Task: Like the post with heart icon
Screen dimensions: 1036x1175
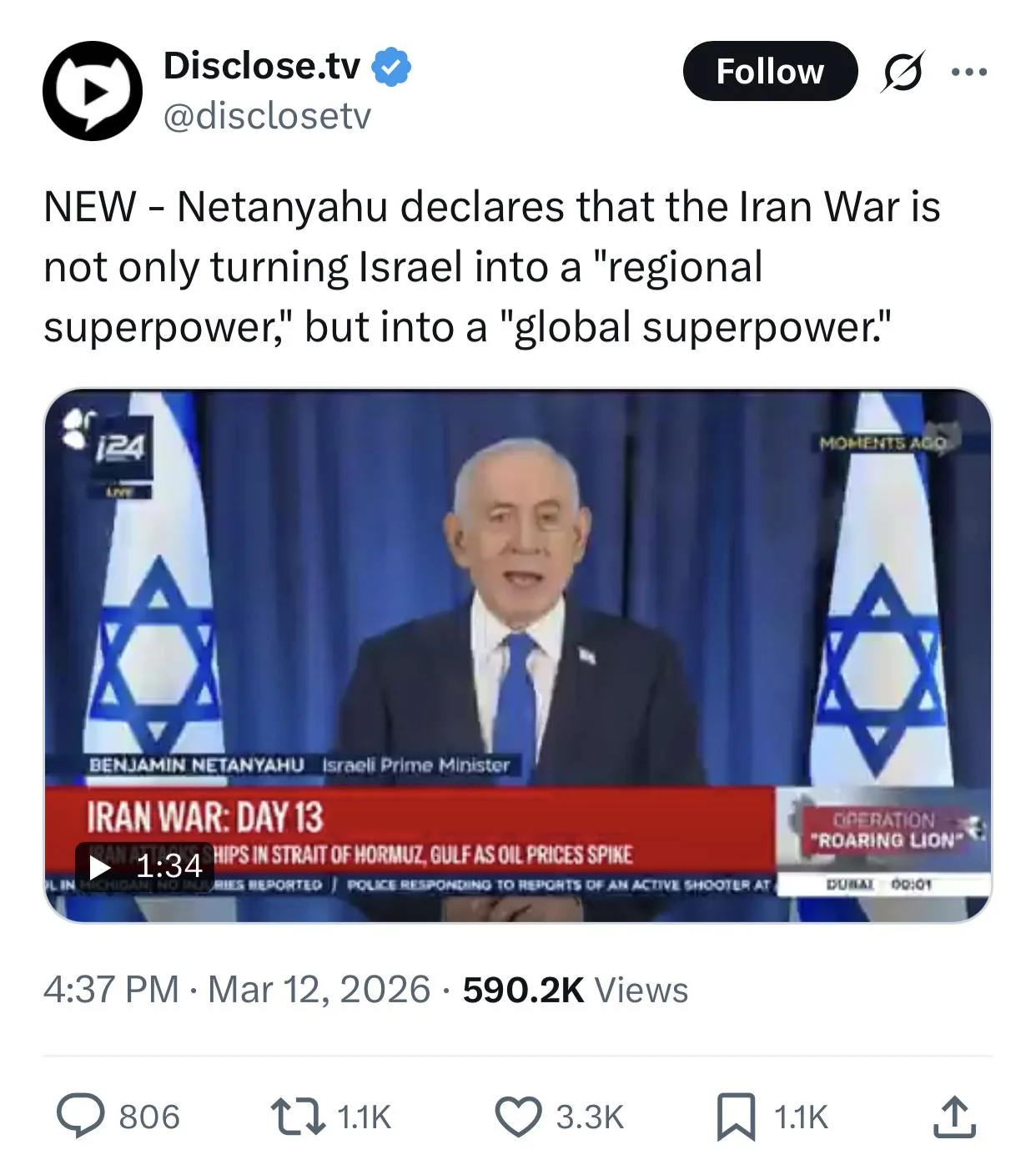Action: click(x=518, y=1117)
